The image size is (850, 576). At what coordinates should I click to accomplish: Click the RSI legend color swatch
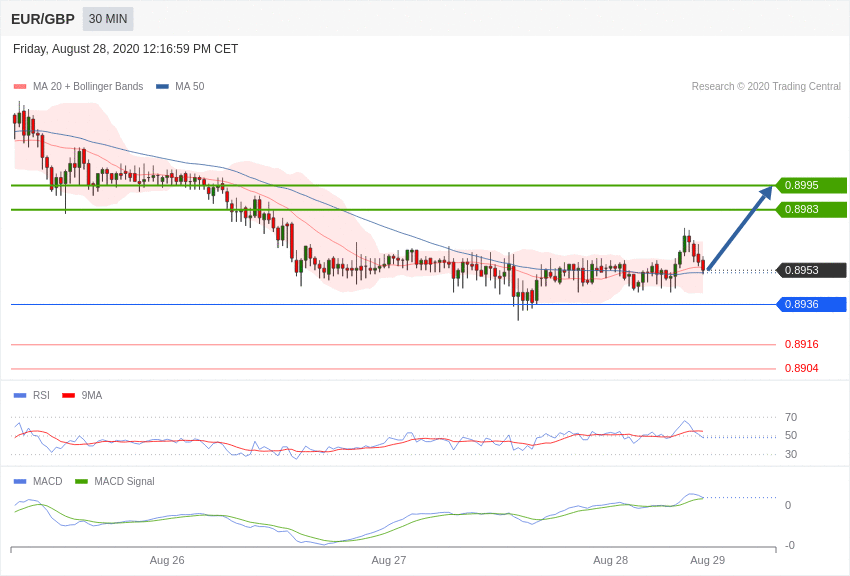pyautogui.click(x=20, y=396)
